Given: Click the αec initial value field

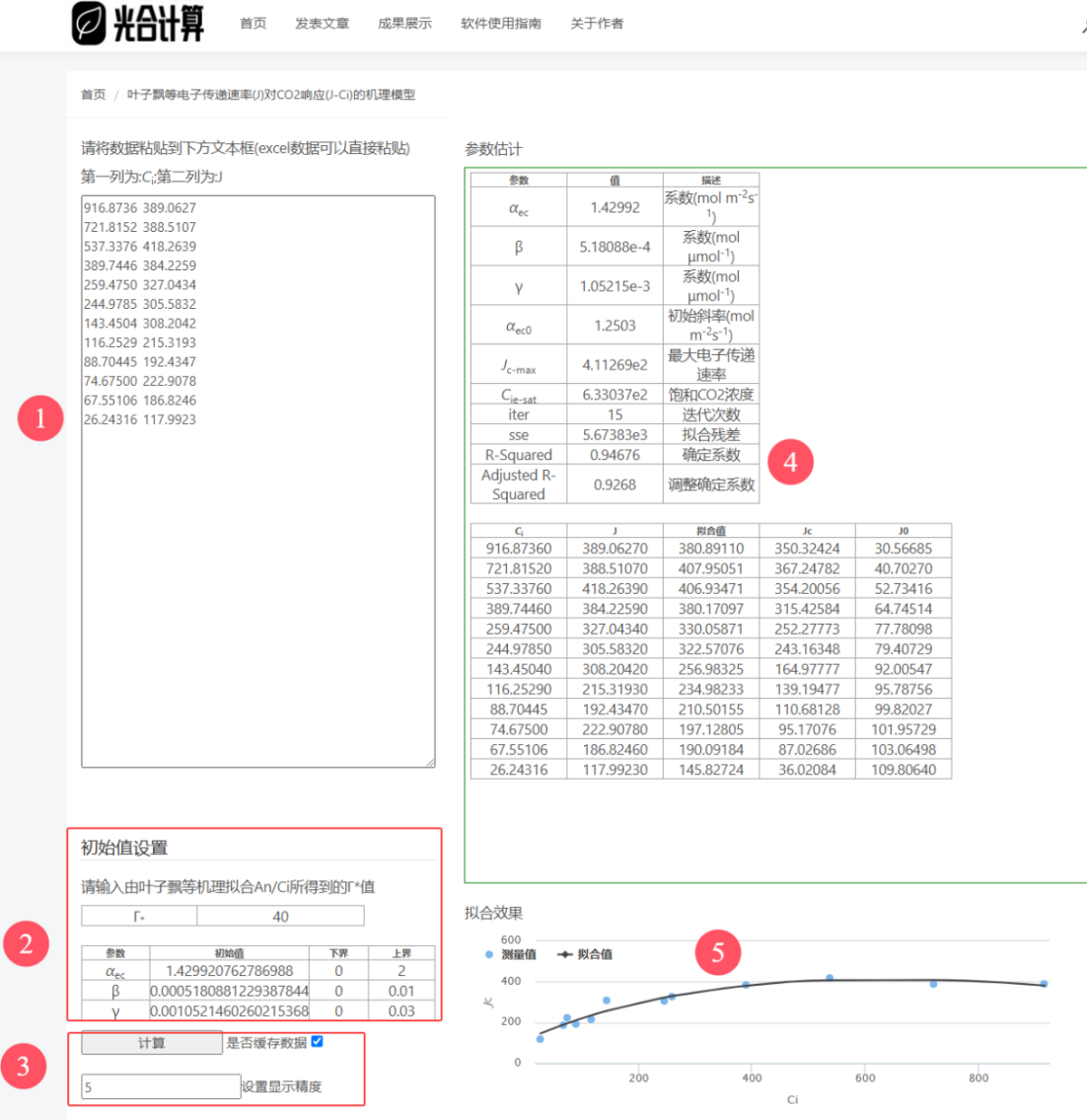Looking at the screenshot, I should click(x=229, y=971).
